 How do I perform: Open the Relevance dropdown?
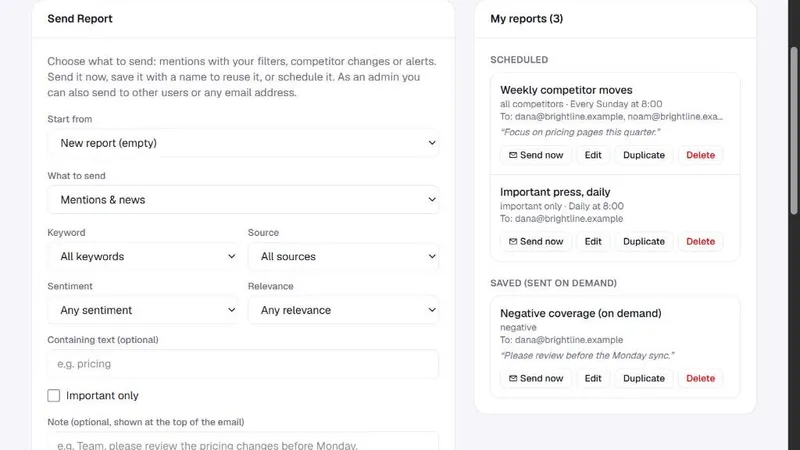[x=343, y=310]
